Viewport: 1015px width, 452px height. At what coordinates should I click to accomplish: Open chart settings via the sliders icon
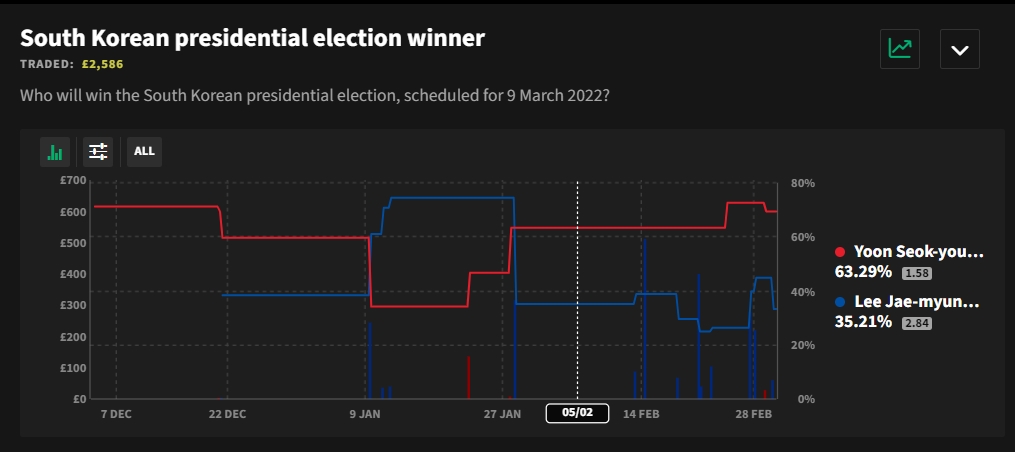click(x=98, y=152)
